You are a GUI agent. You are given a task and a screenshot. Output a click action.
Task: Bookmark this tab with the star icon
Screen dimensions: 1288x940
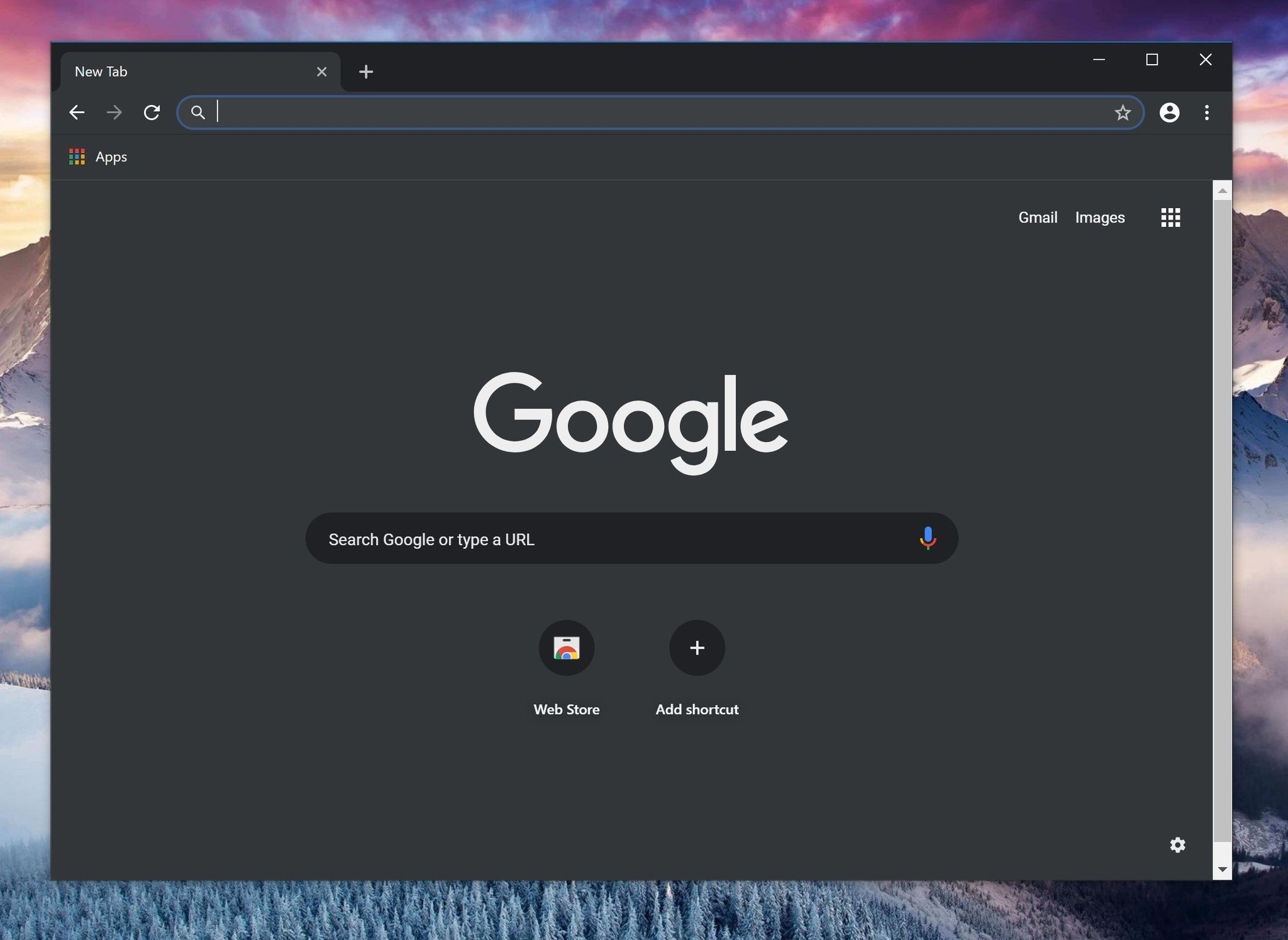click(x=1123, y=113)
